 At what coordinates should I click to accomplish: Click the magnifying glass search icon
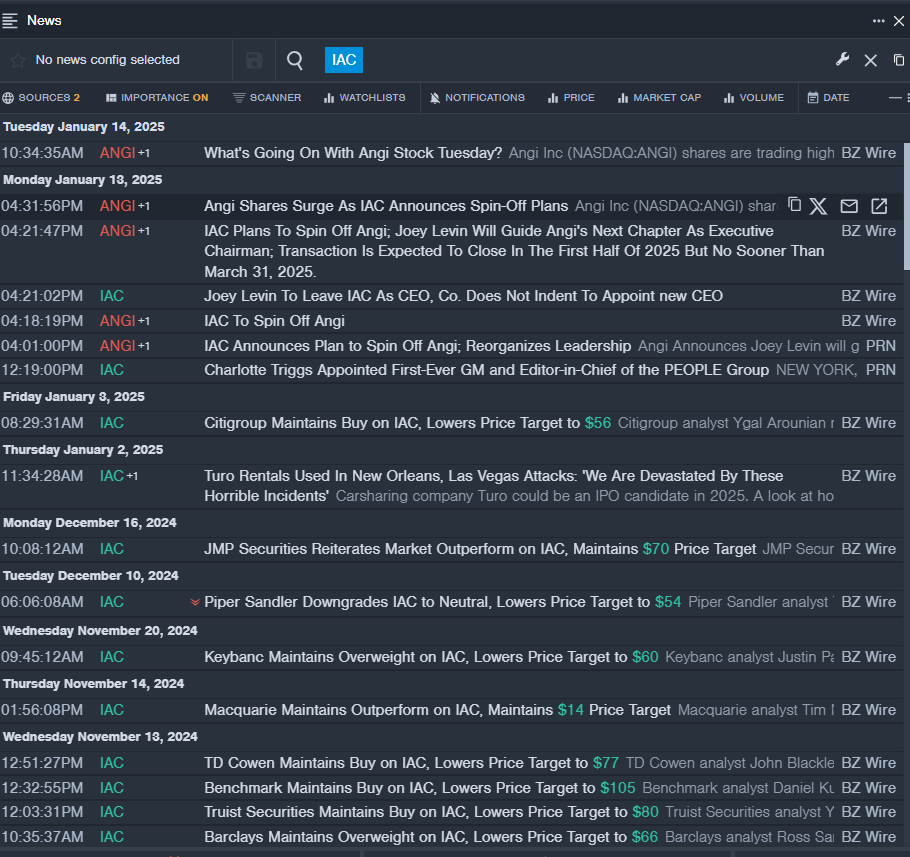295,61
